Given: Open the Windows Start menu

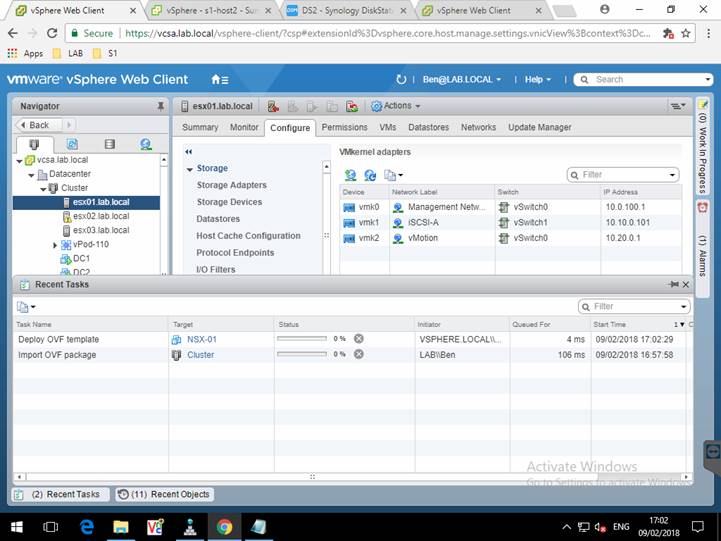Looking at the screenshot, I should [x=17, y=527].
